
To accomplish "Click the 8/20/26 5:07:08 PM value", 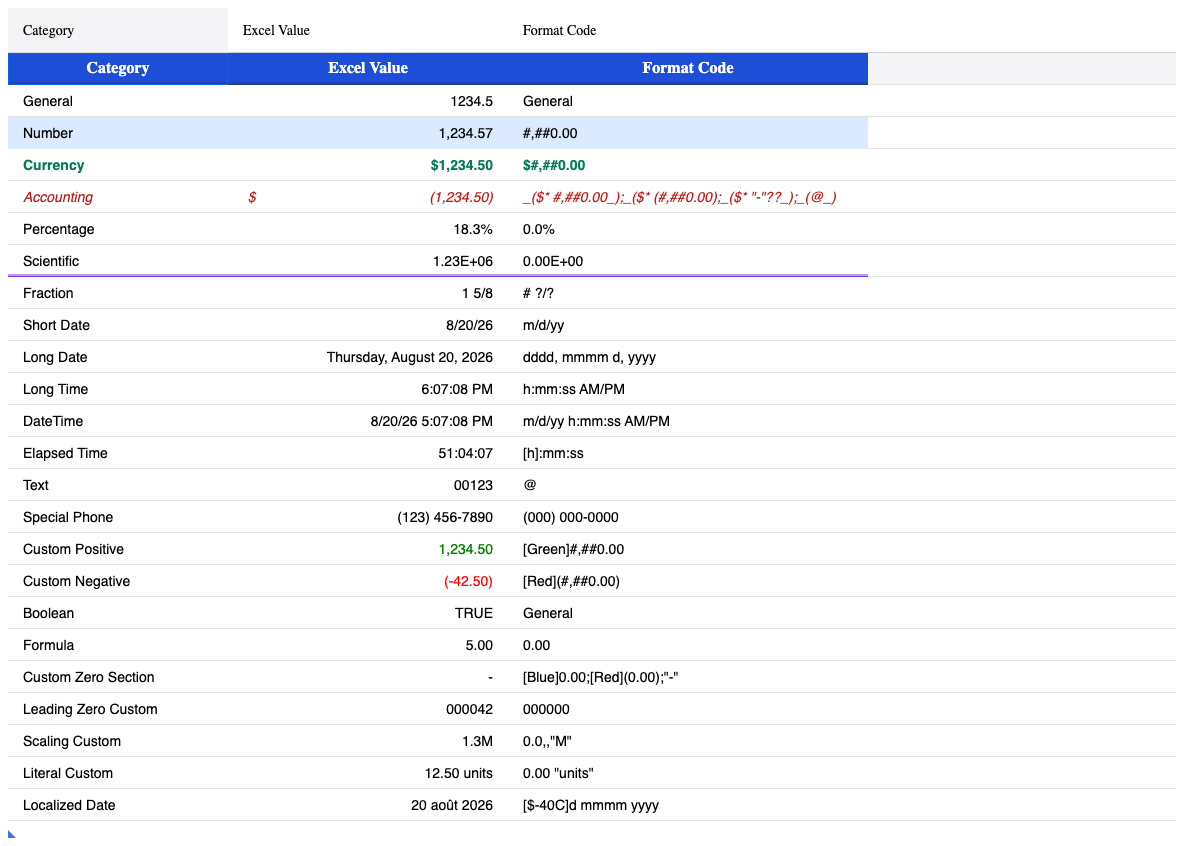I will pos(367,421).
